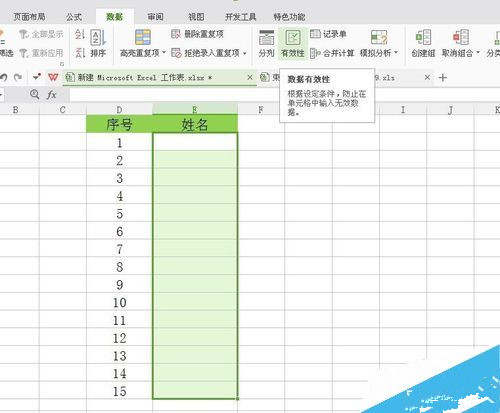The height and width of the screenshot is (413, 500).
Task: Add a new document tab with plus
Action: coord(443,78)
